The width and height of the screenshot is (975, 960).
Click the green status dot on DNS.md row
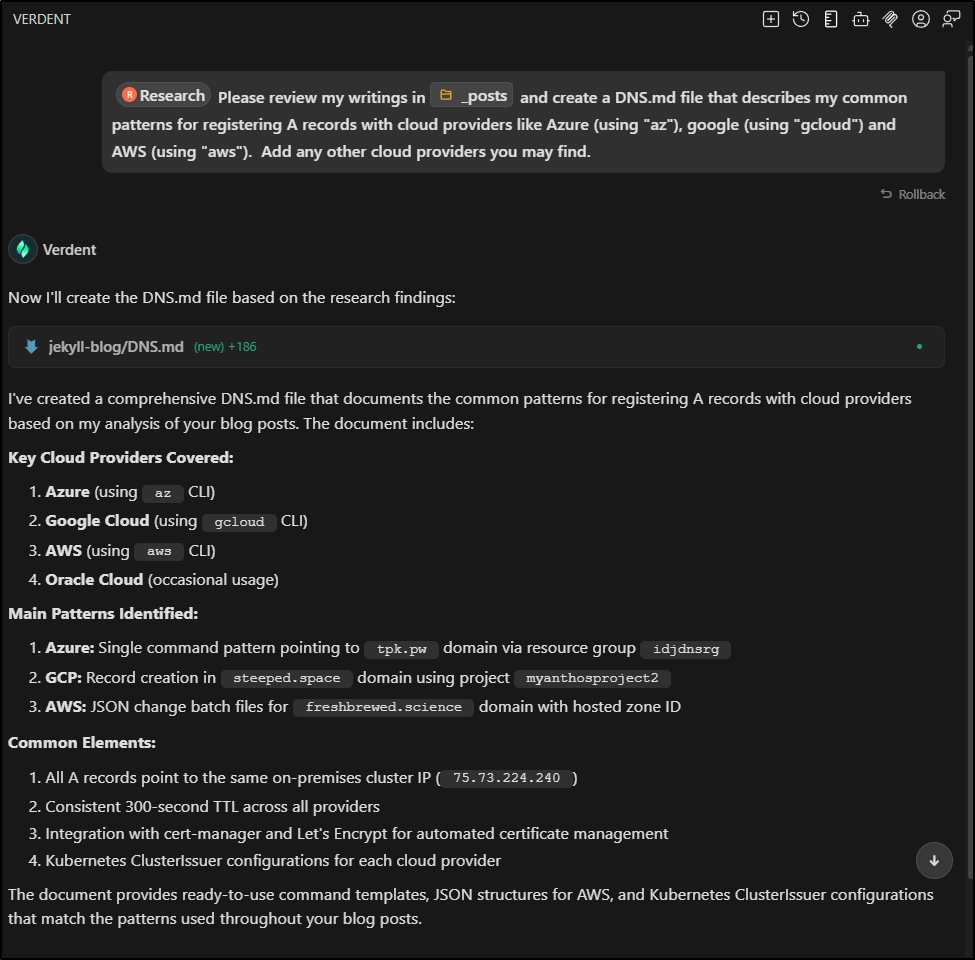tap(918, 347)
